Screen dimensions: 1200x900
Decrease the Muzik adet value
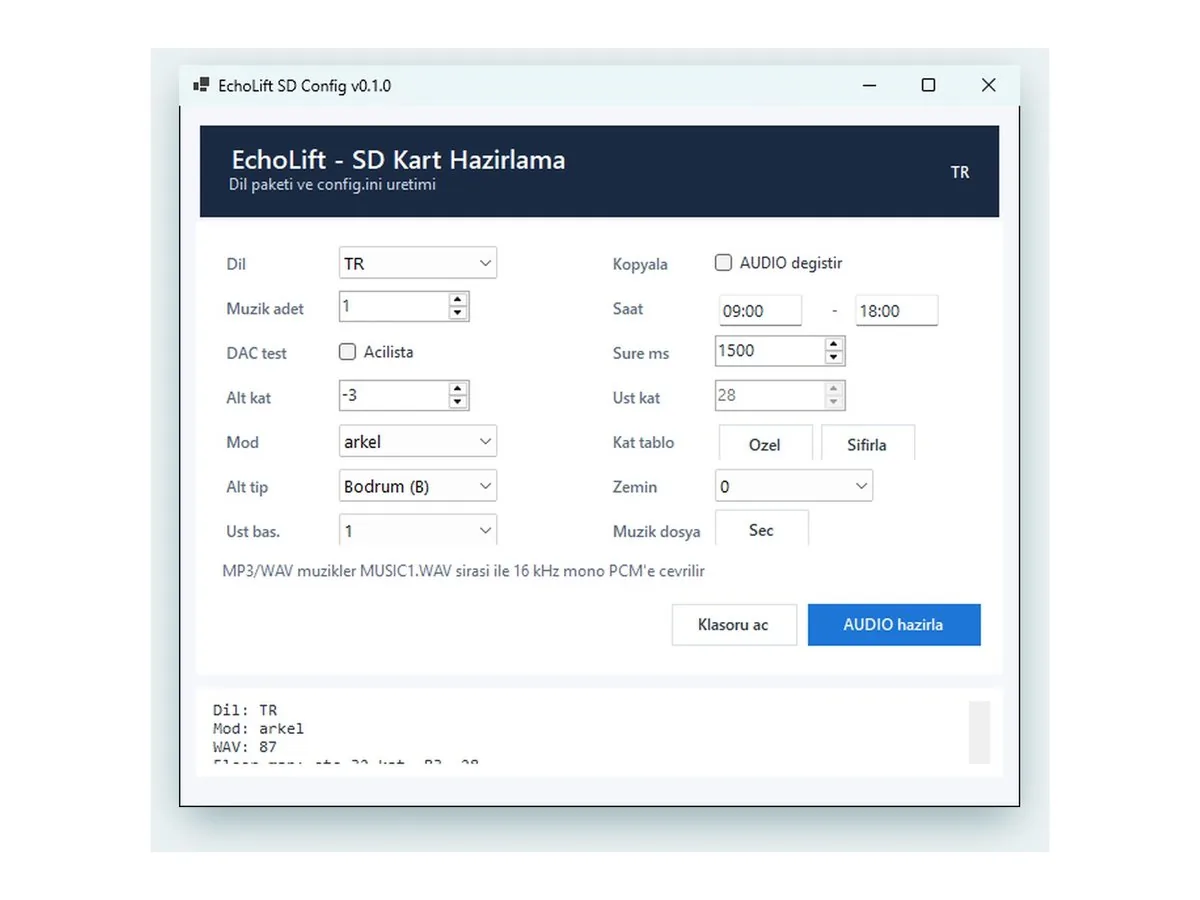pos(457,313)
